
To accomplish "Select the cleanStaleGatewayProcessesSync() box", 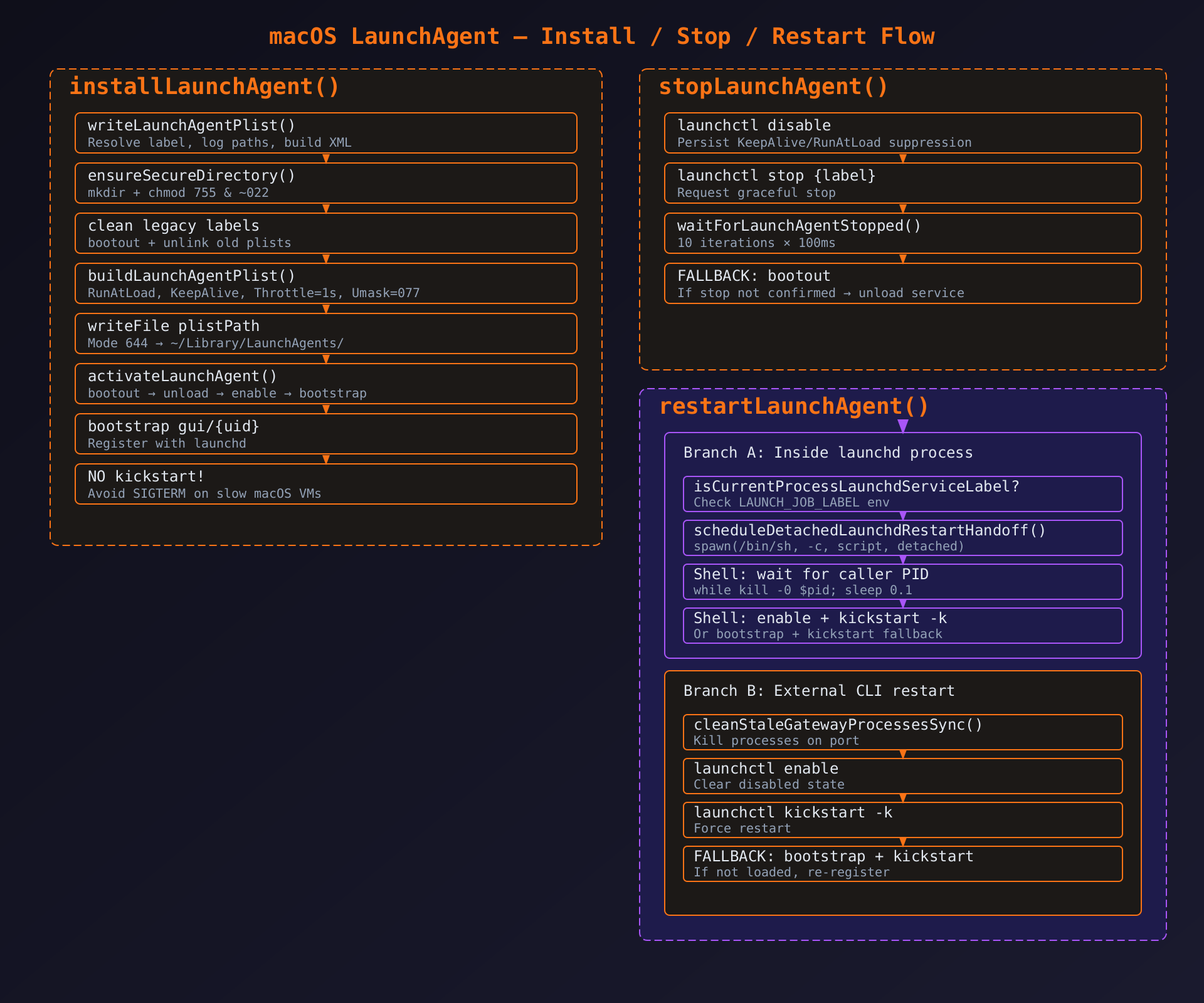I will (902, 732).
